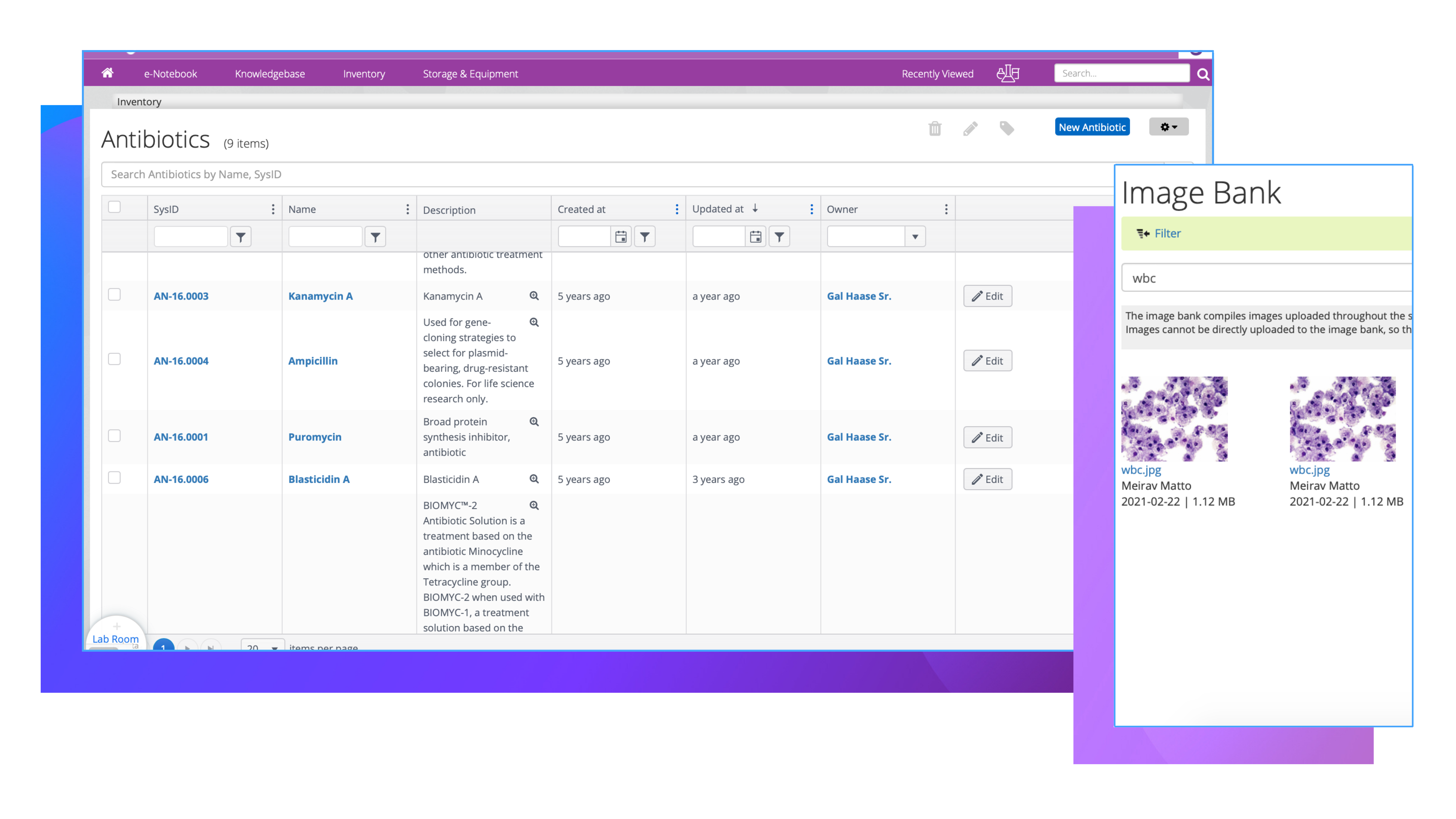
Task: Check the AN-16.0004 row checkbox
Action: 114,359
